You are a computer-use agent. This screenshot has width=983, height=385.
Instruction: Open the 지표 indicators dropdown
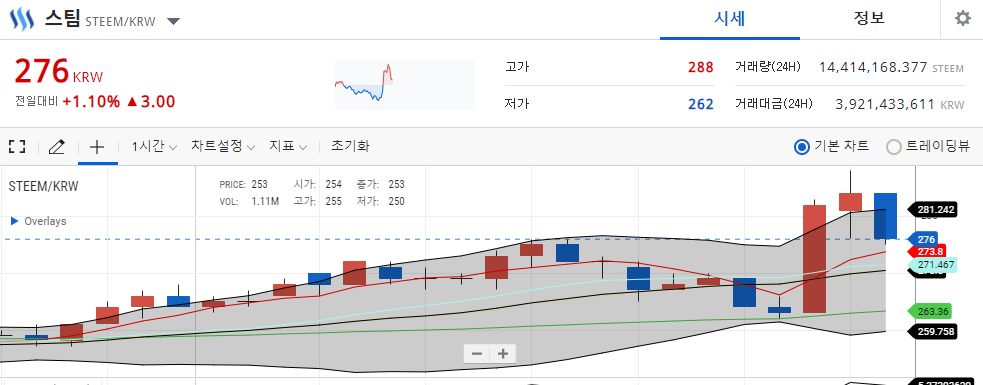click(288, 147)
